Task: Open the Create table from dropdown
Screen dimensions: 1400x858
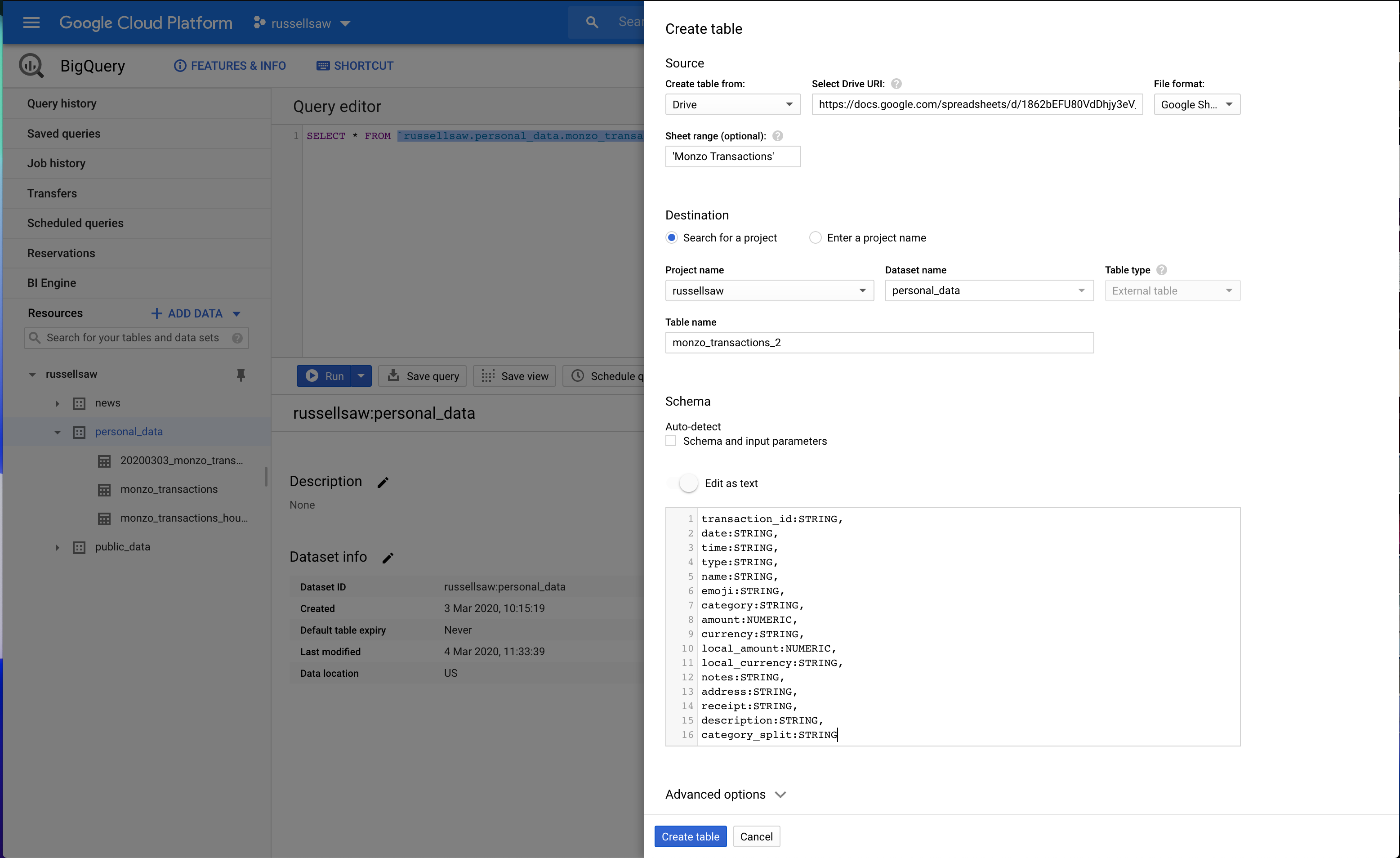Action: point(732,104)
